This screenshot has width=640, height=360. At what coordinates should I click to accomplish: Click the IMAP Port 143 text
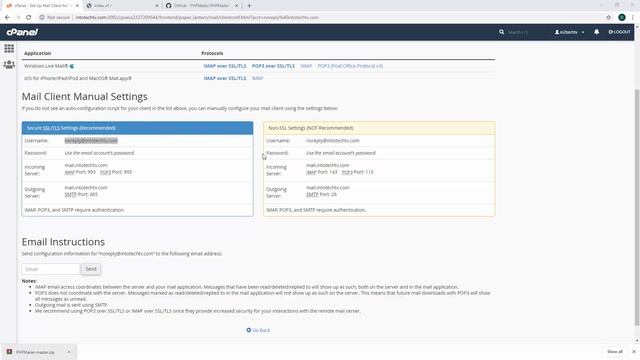(x=322, y=172)
